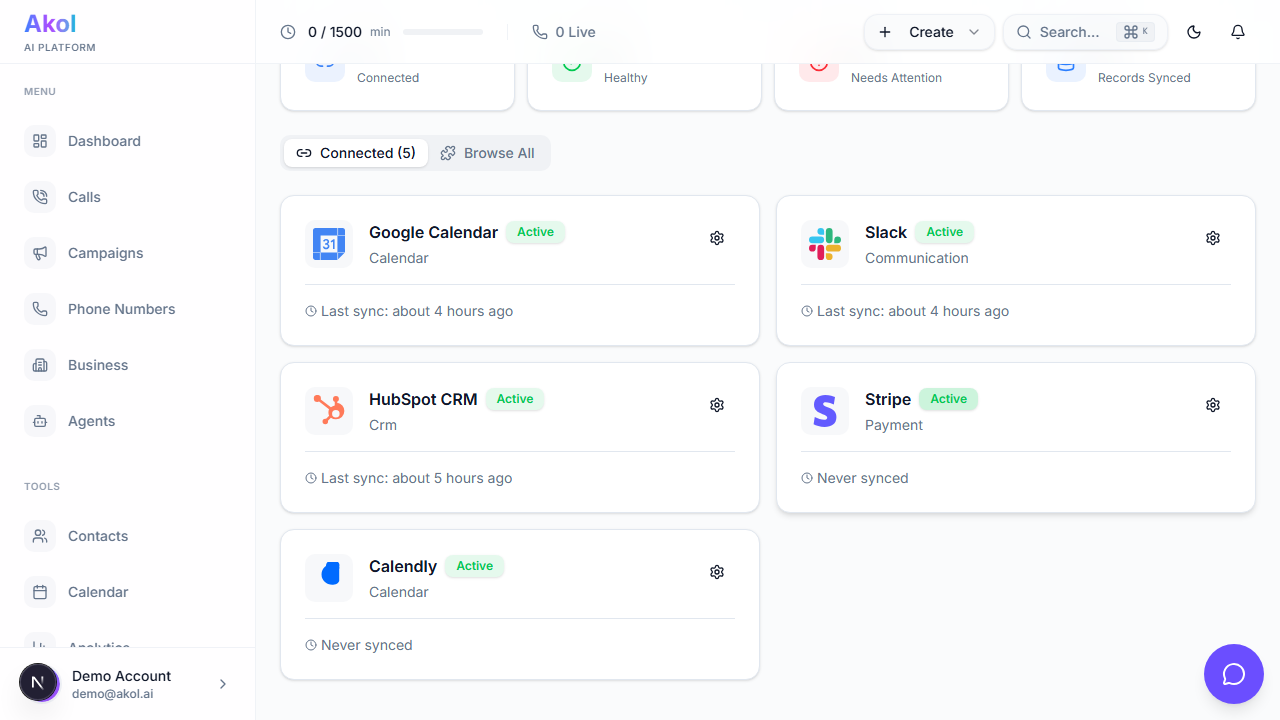Click the minutes usage progress bar
1280x720 pixels.
(442, 31)
